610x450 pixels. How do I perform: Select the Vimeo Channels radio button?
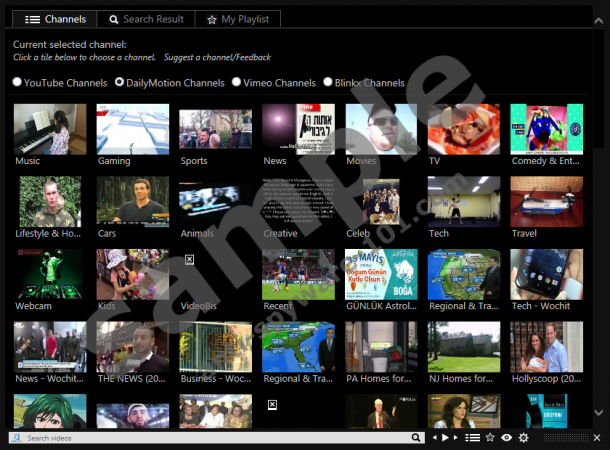236,83
